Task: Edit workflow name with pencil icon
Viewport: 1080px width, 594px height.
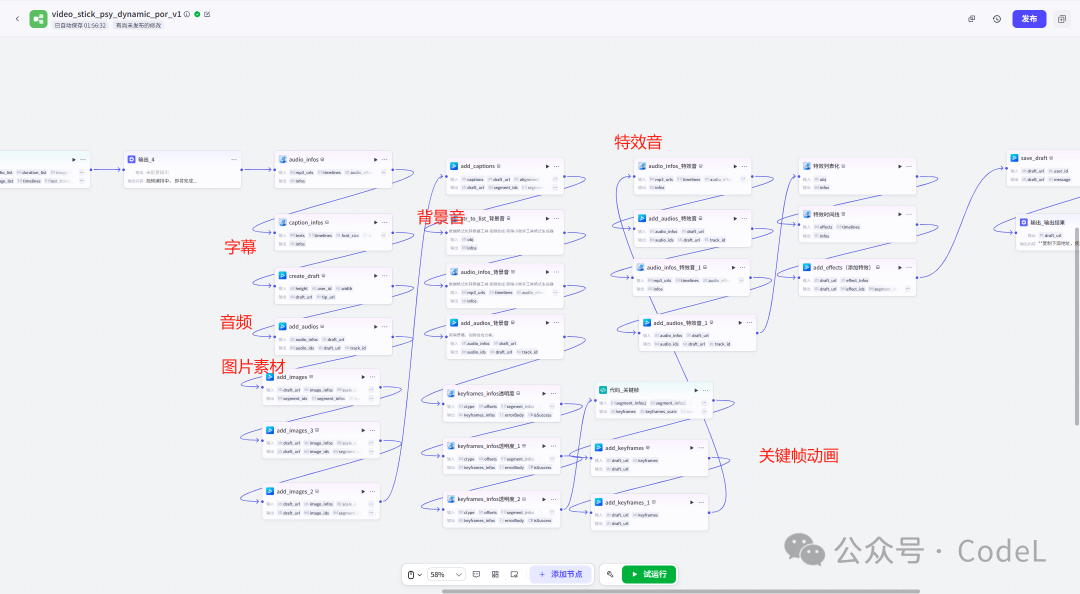Action: pyautogui.click(x=207, y=14)
